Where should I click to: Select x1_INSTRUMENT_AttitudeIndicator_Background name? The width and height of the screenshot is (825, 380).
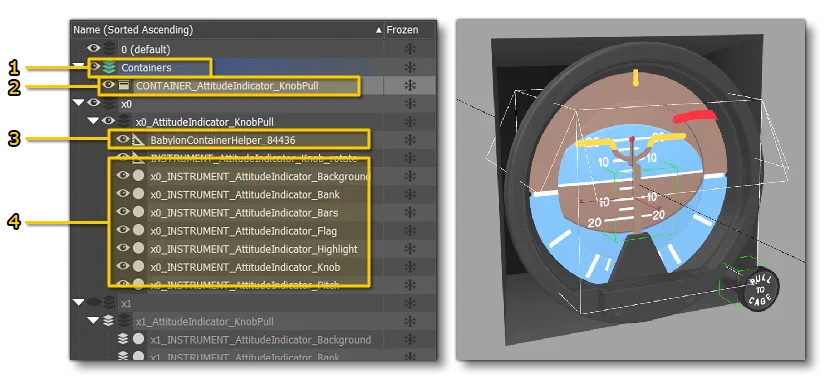tap(260, 340)
